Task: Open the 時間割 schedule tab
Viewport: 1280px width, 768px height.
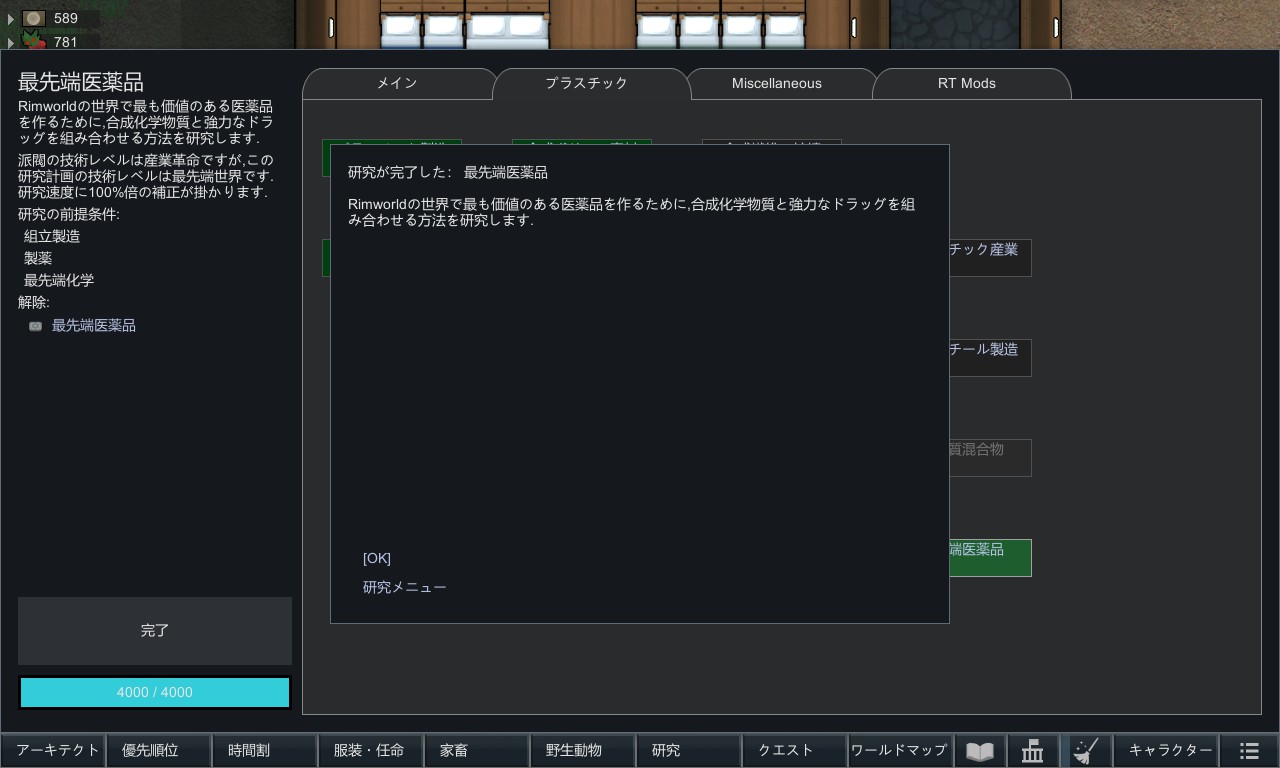Action: pyautogui.click(x=266, y=751)
